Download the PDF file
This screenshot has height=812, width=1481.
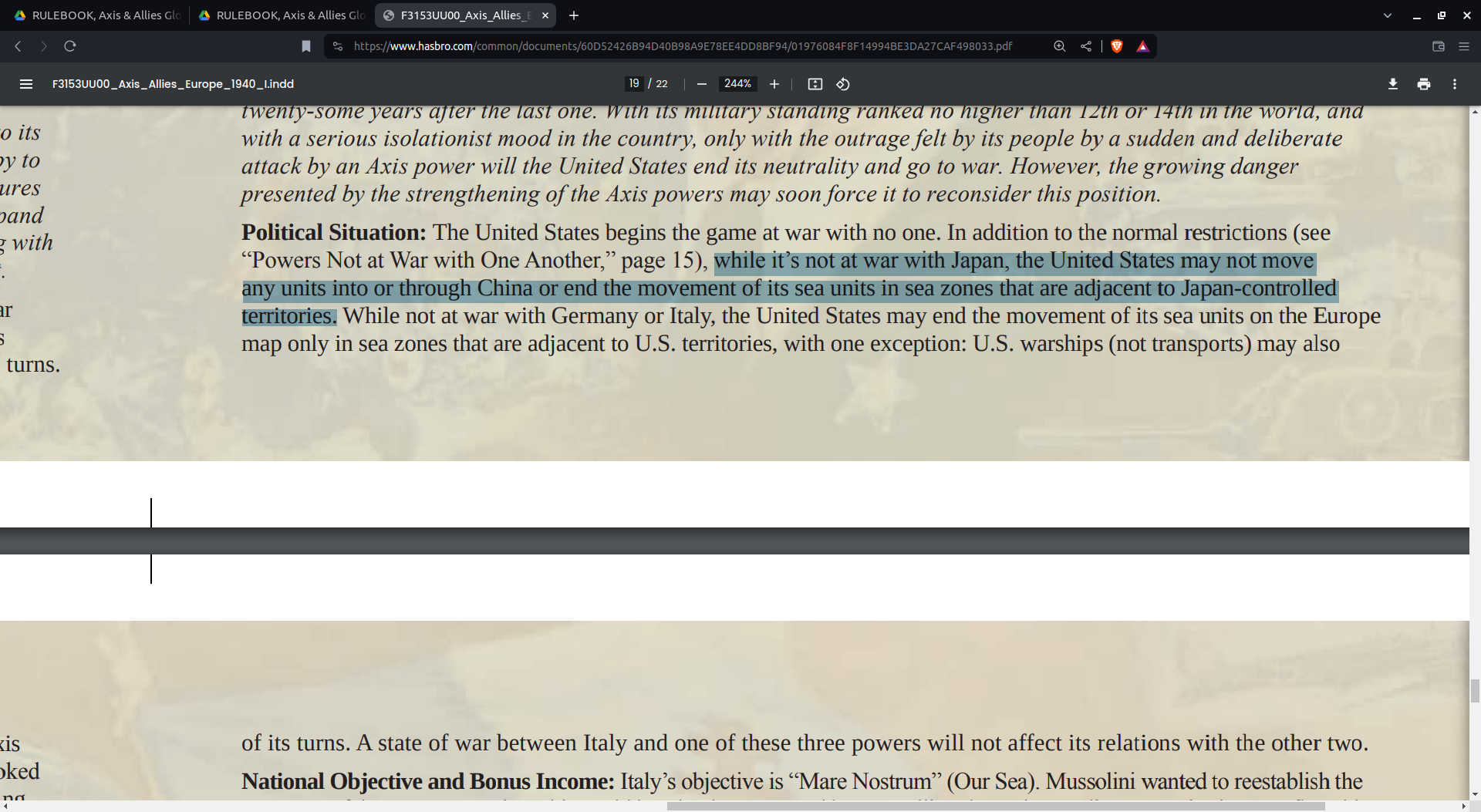[x=1393, y=84]
